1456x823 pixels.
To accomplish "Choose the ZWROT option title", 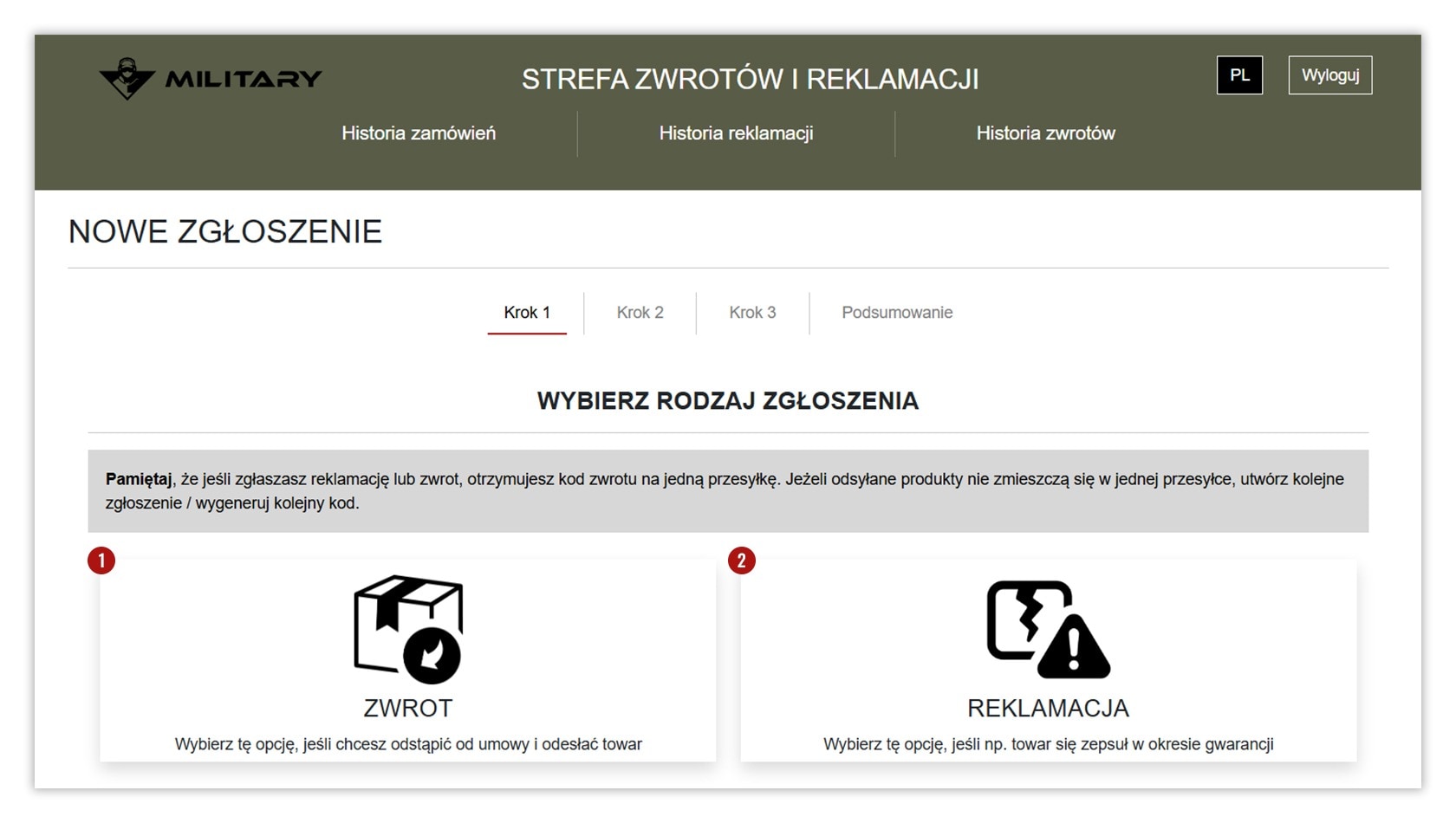I will [408, 709].
